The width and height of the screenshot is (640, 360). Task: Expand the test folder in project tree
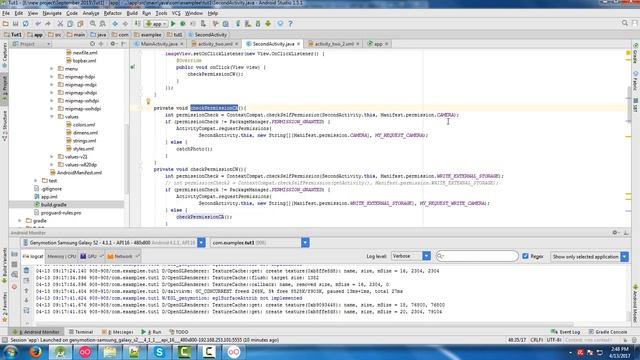point(36,181)
